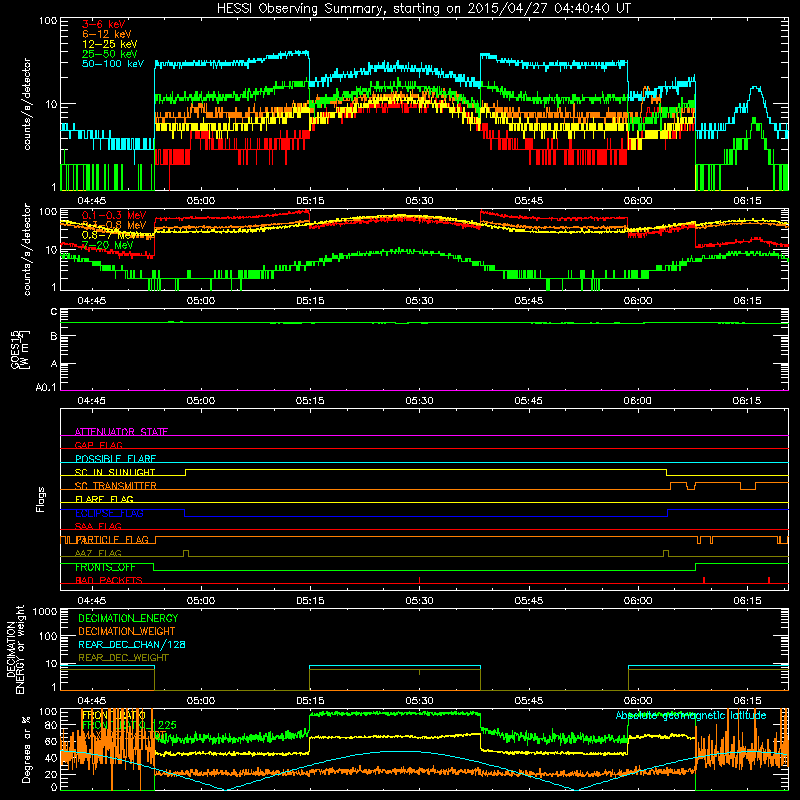Select the ATTENUATOR_STATE flag label
This screenshot has width=800, height=800.
(121, 432)
